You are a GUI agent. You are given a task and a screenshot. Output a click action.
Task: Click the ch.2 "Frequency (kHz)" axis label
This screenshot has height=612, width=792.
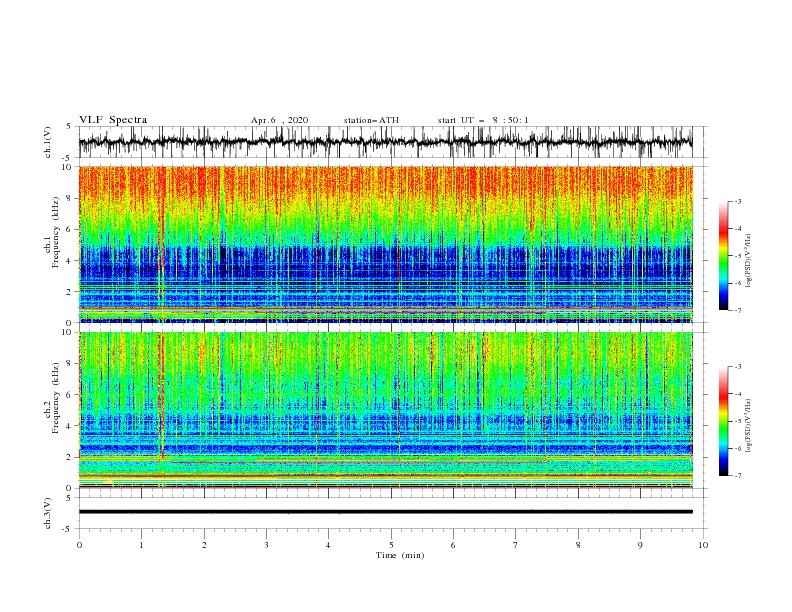pyautogui.click(x=56, y=398)
